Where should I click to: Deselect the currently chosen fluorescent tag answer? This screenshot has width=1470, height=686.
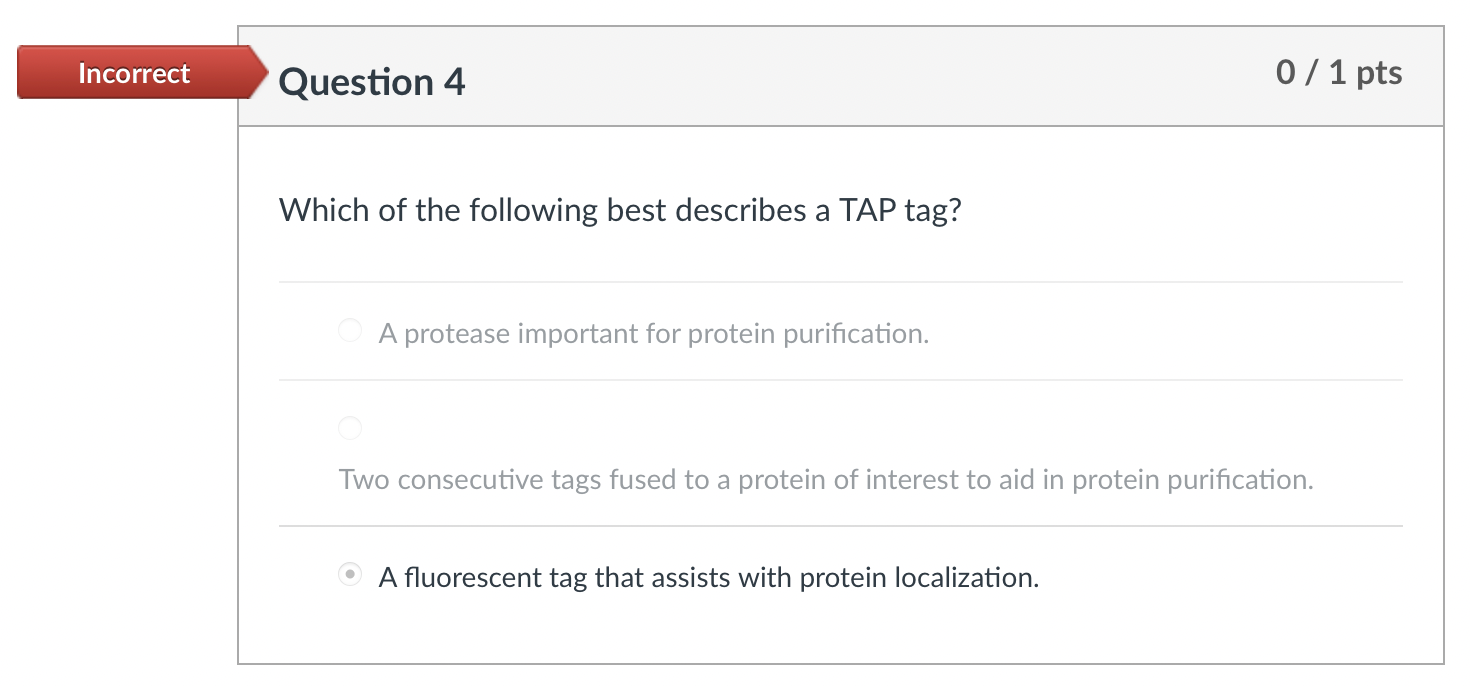pyautogui.click(x=350, y=574)
